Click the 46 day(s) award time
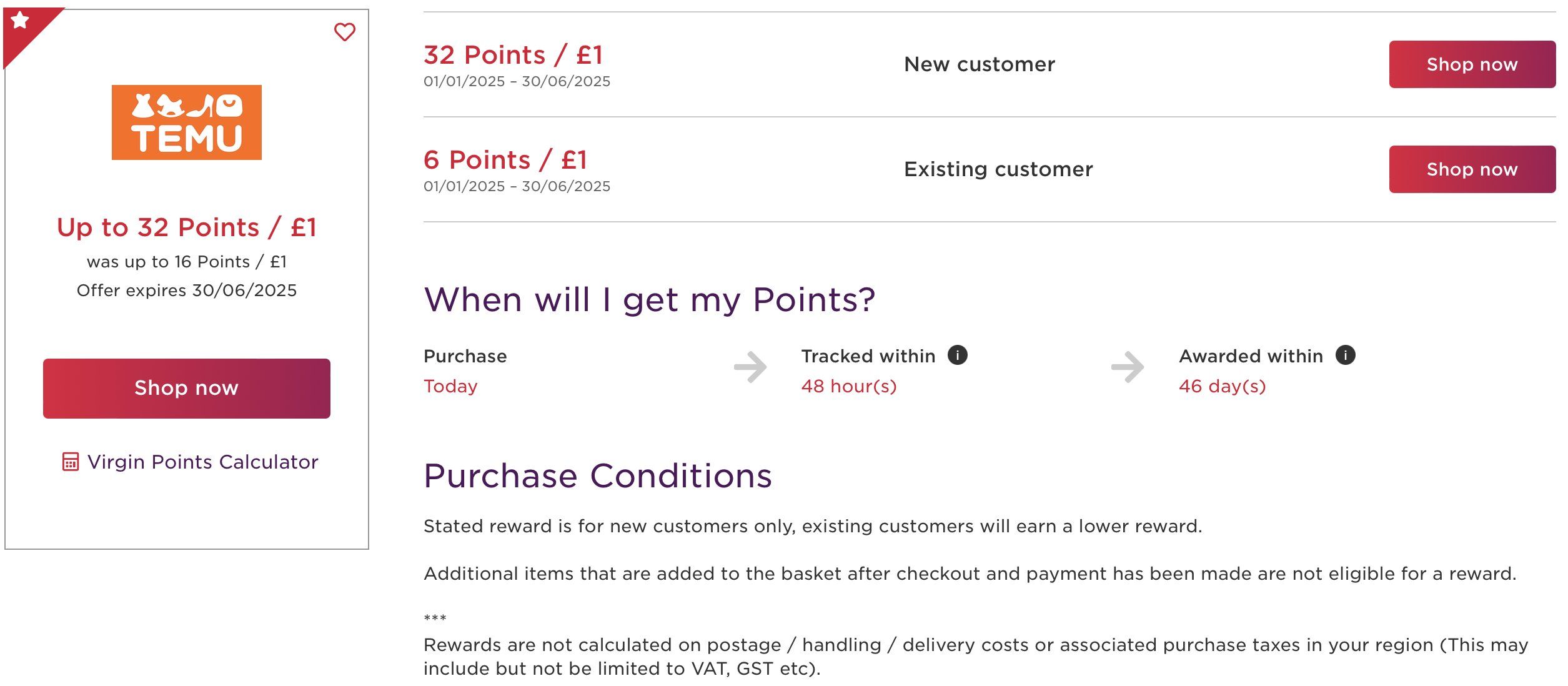 1222,386
